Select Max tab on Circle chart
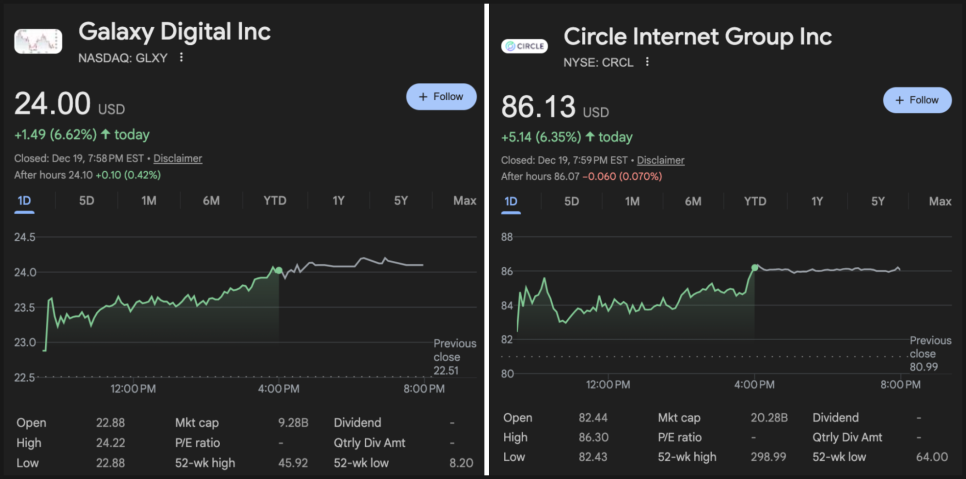Viewport: 966px width, 479px height. coord(940,202)
